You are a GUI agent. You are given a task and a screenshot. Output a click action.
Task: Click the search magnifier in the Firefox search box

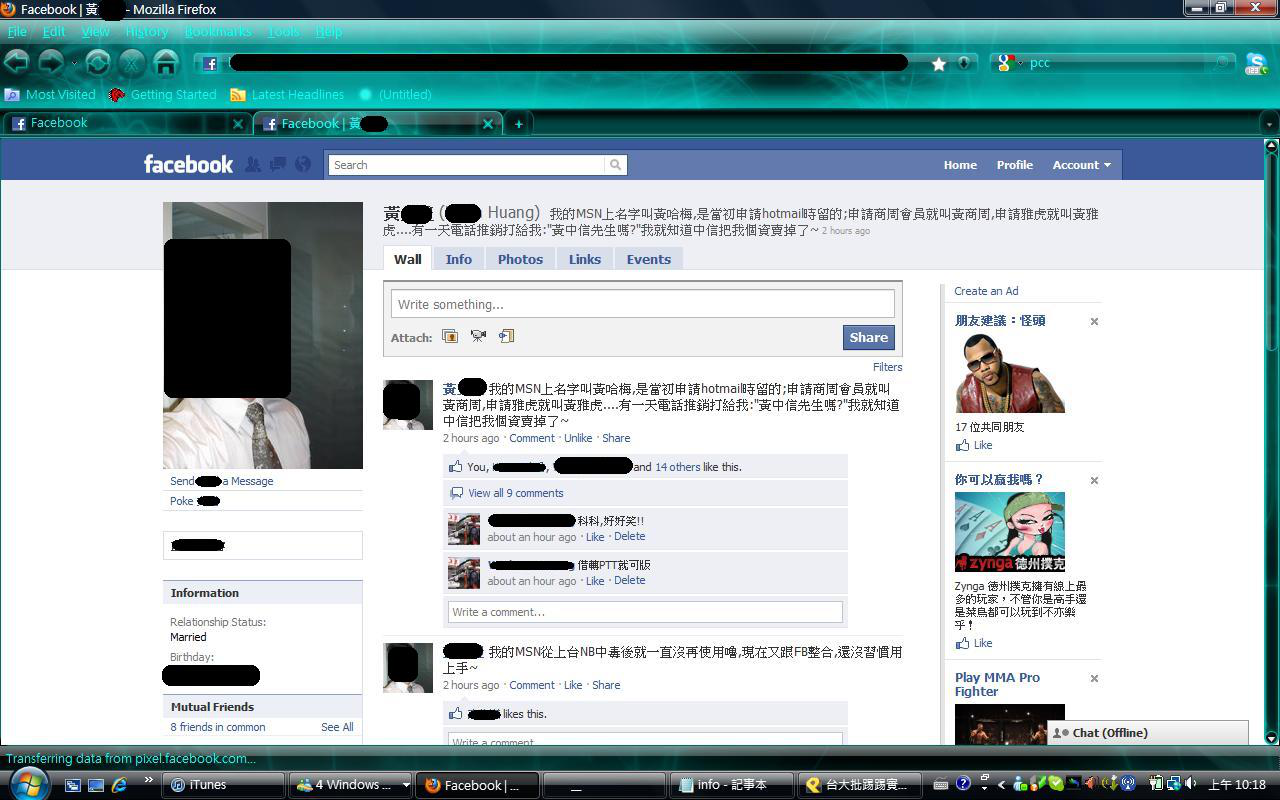1221,63
